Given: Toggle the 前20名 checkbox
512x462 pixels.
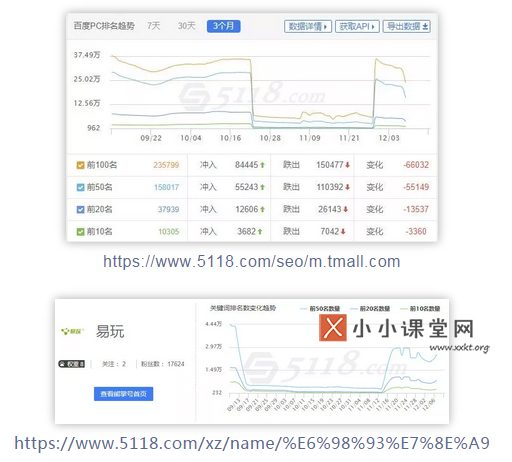Looking at the screenshot, I should click(x=80, y=209).
